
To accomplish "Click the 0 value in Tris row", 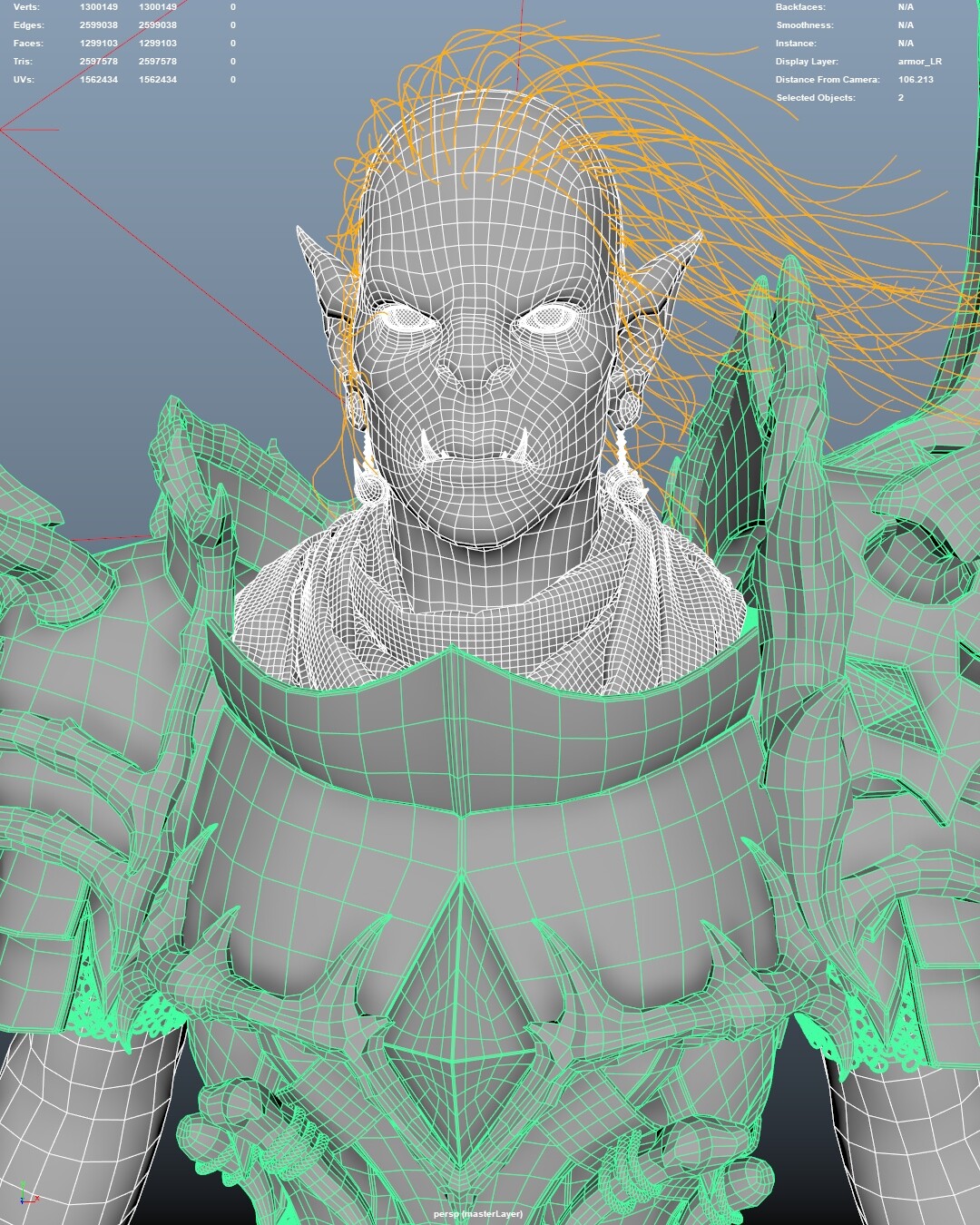I will point(233,61).
